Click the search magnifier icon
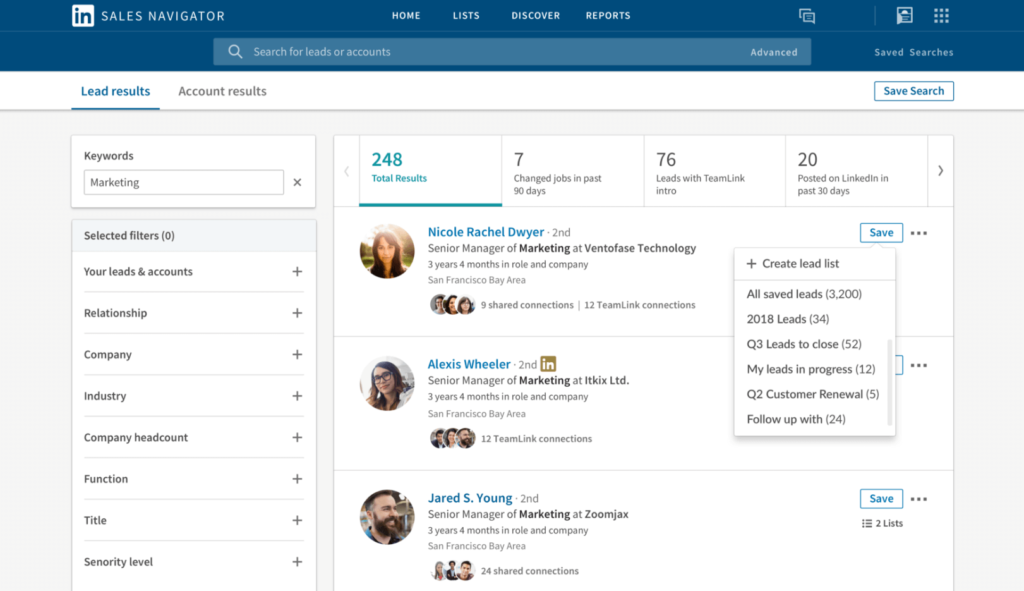The height and width of the screenshot is (591, 1024). point(235,52)
